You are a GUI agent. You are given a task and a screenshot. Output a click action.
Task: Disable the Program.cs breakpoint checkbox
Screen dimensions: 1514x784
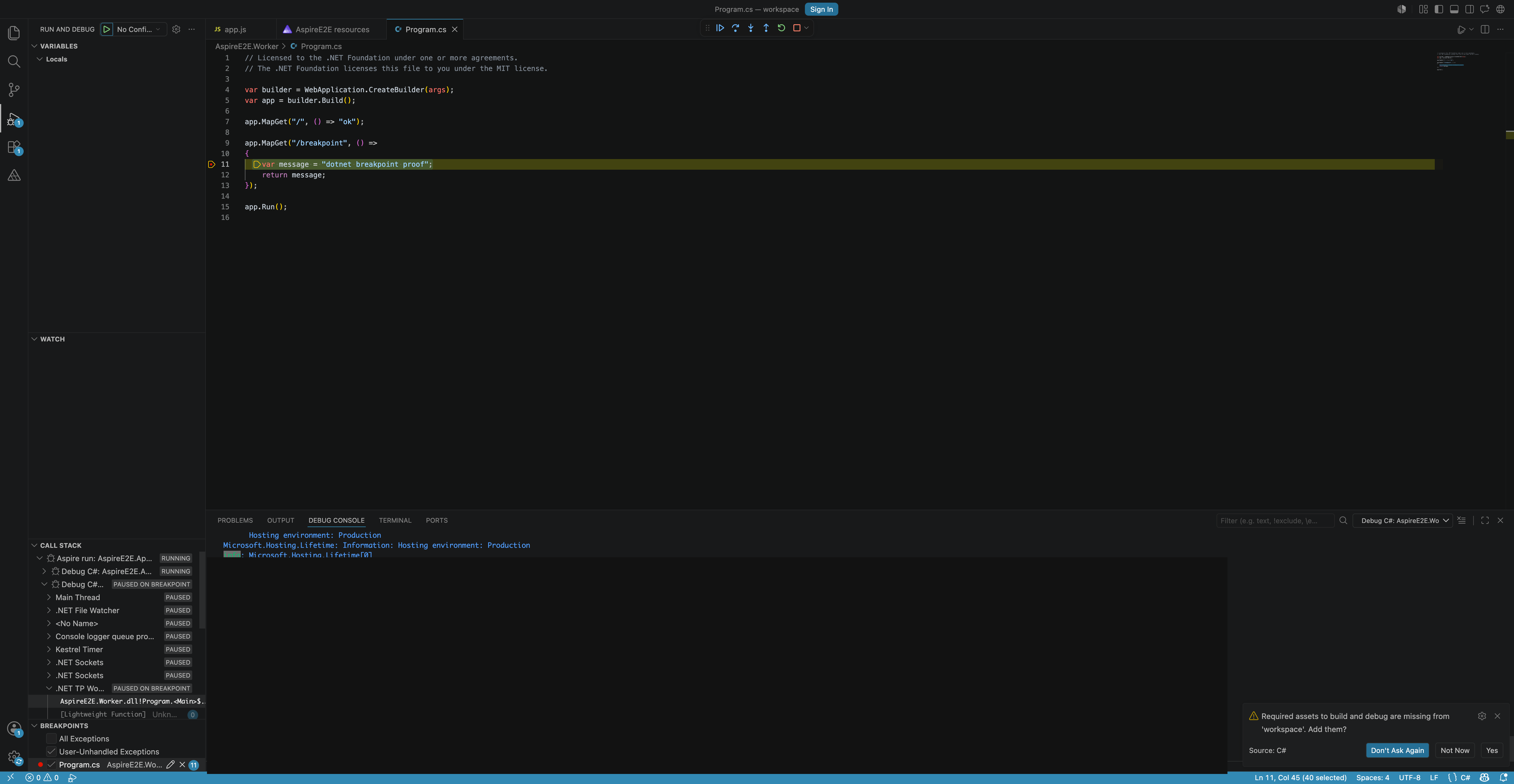51,764
